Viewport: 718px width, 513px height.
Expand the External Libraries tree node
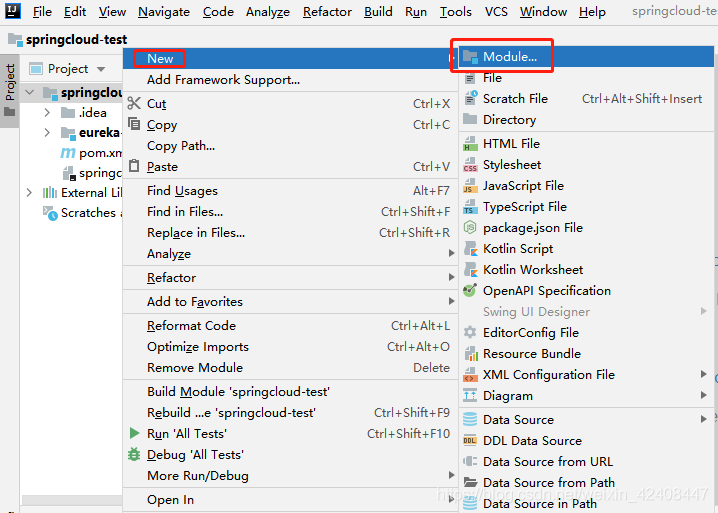(29, 193)
